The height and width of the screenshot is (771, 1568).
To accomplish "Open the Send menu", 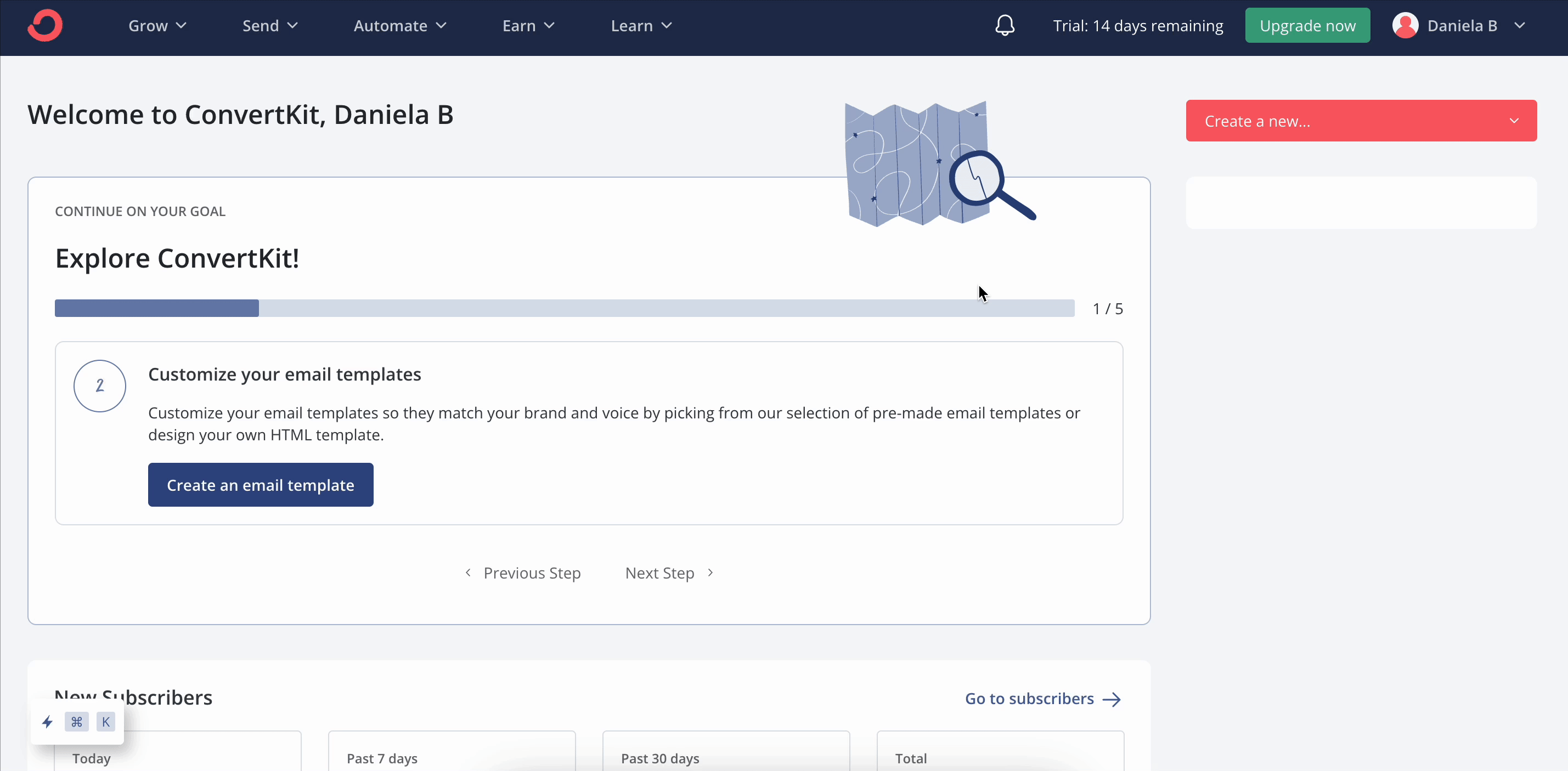I will [x=270, y=26].
